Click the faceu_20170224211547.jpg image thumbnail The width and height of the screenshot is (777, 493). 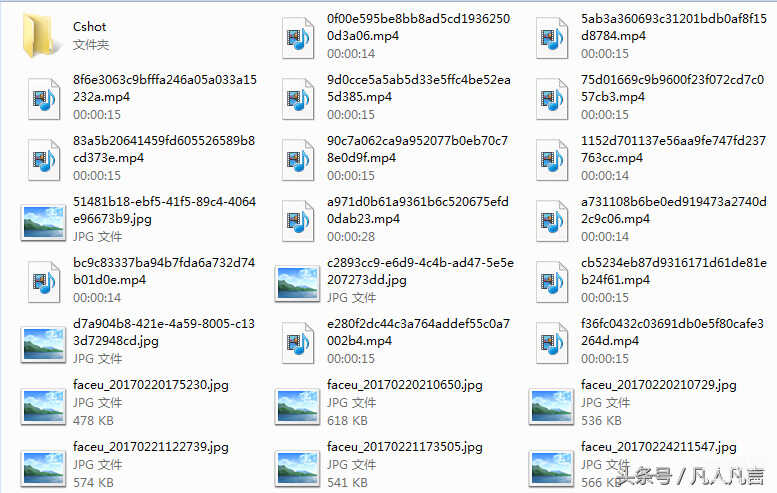(x=551, y=468)
